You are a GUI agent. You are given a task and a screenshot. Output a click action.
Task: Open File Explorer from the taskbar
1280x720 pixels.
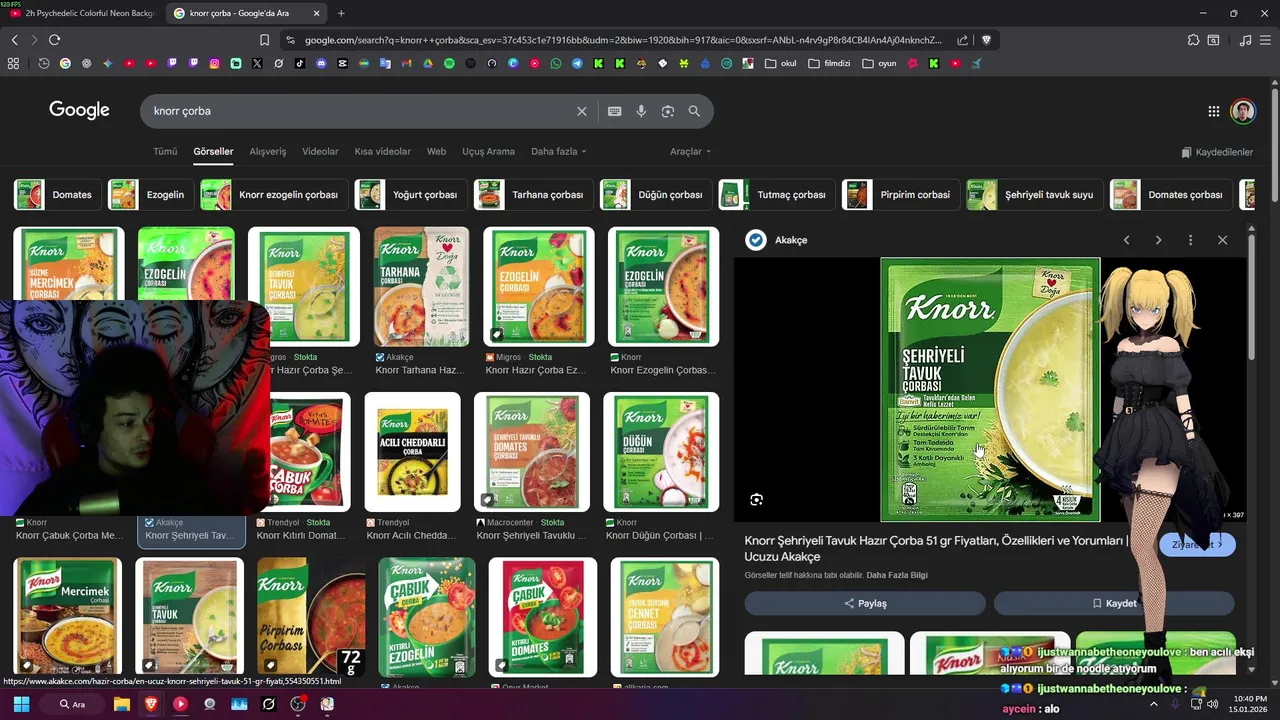click(121, 704)
